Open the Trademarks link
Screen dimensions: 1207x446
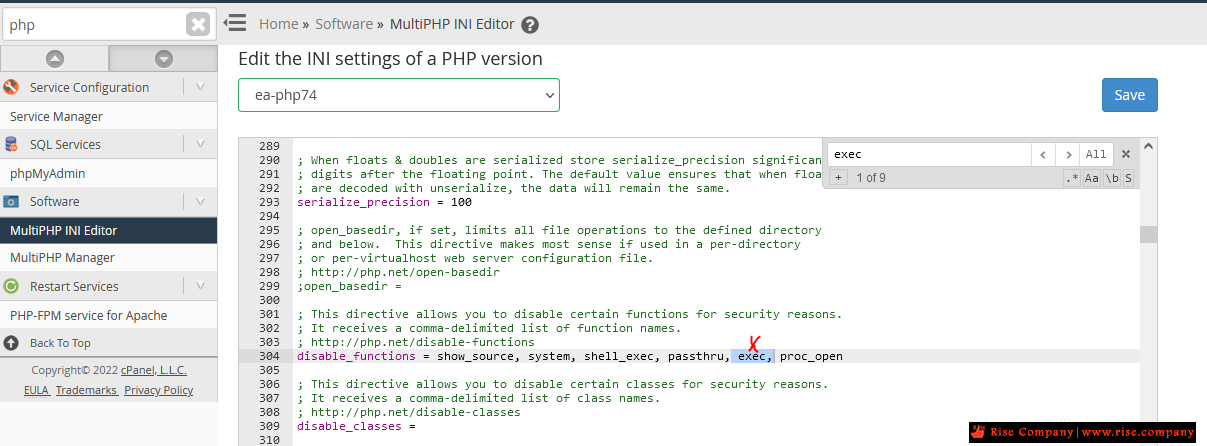[86, 390]
